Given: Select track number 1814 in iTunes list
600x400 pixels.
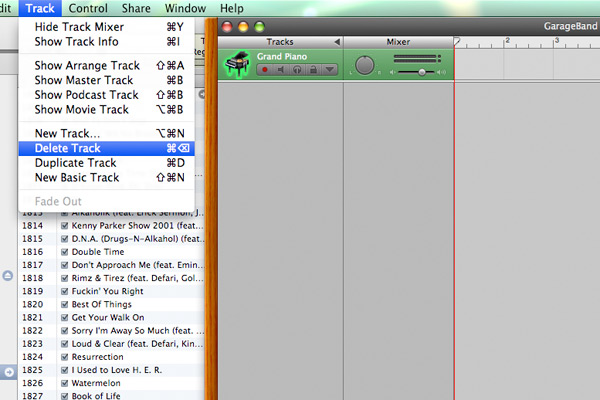Looking at the screenshot, I should (x=32, y=225).
